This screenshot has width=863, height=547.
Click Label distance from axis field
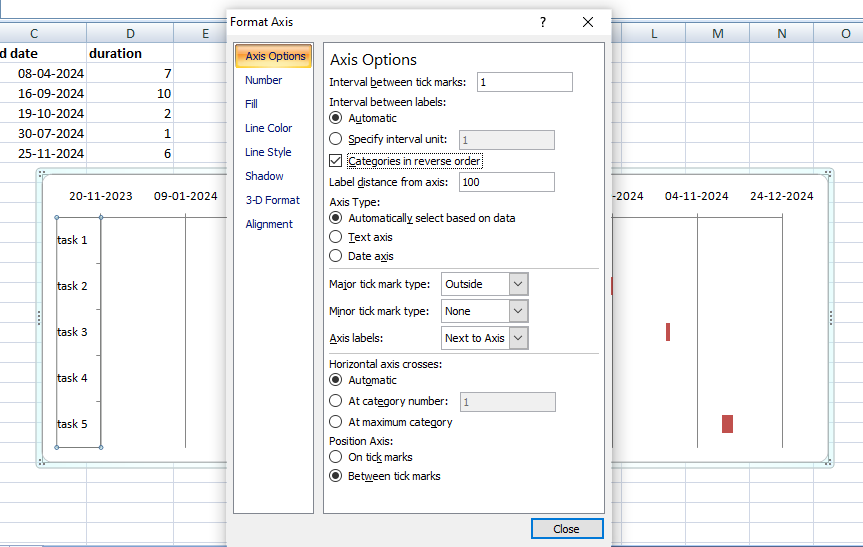point(506,182)
